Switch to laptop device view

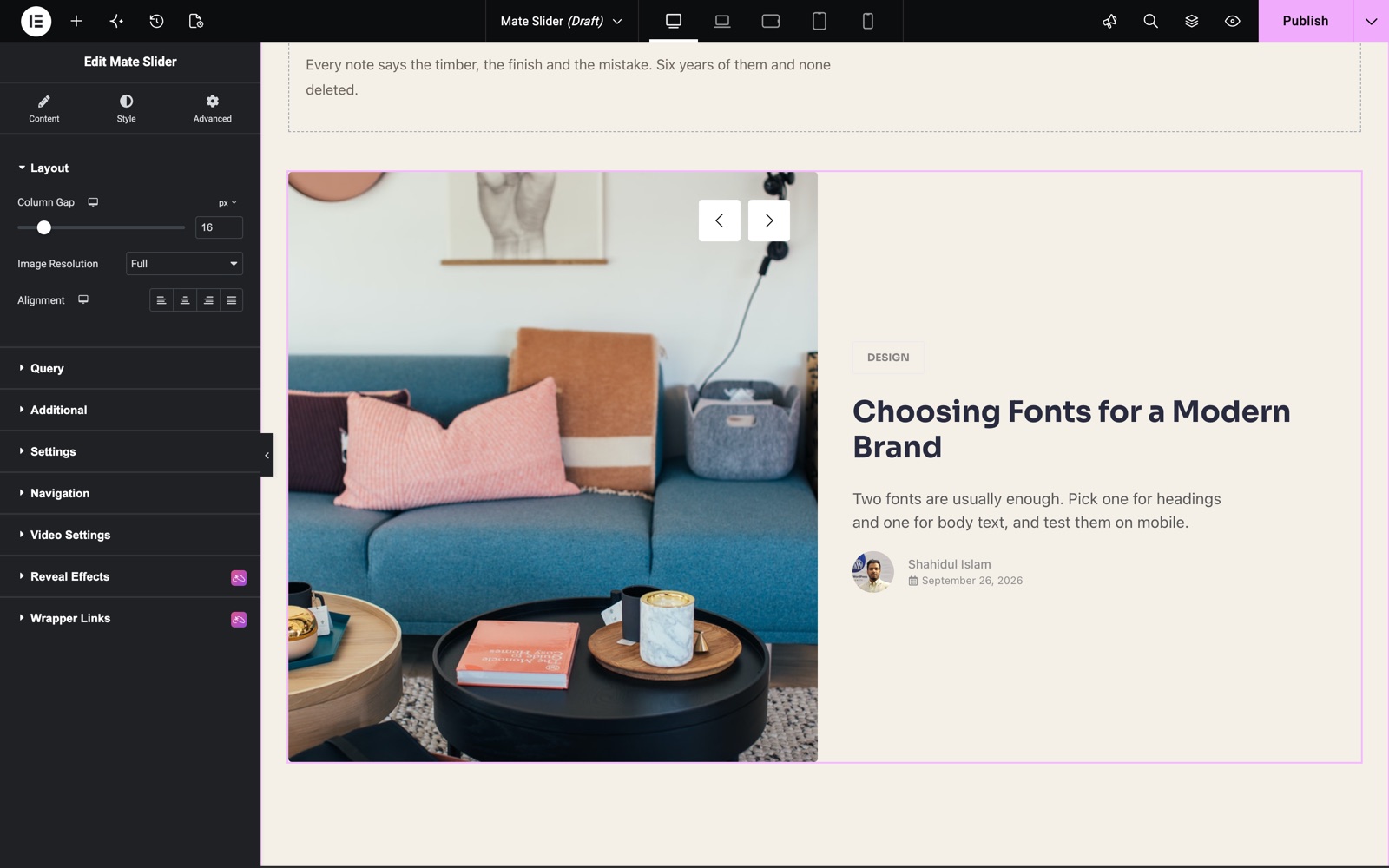pyautogui.click(x=722, y=21)
